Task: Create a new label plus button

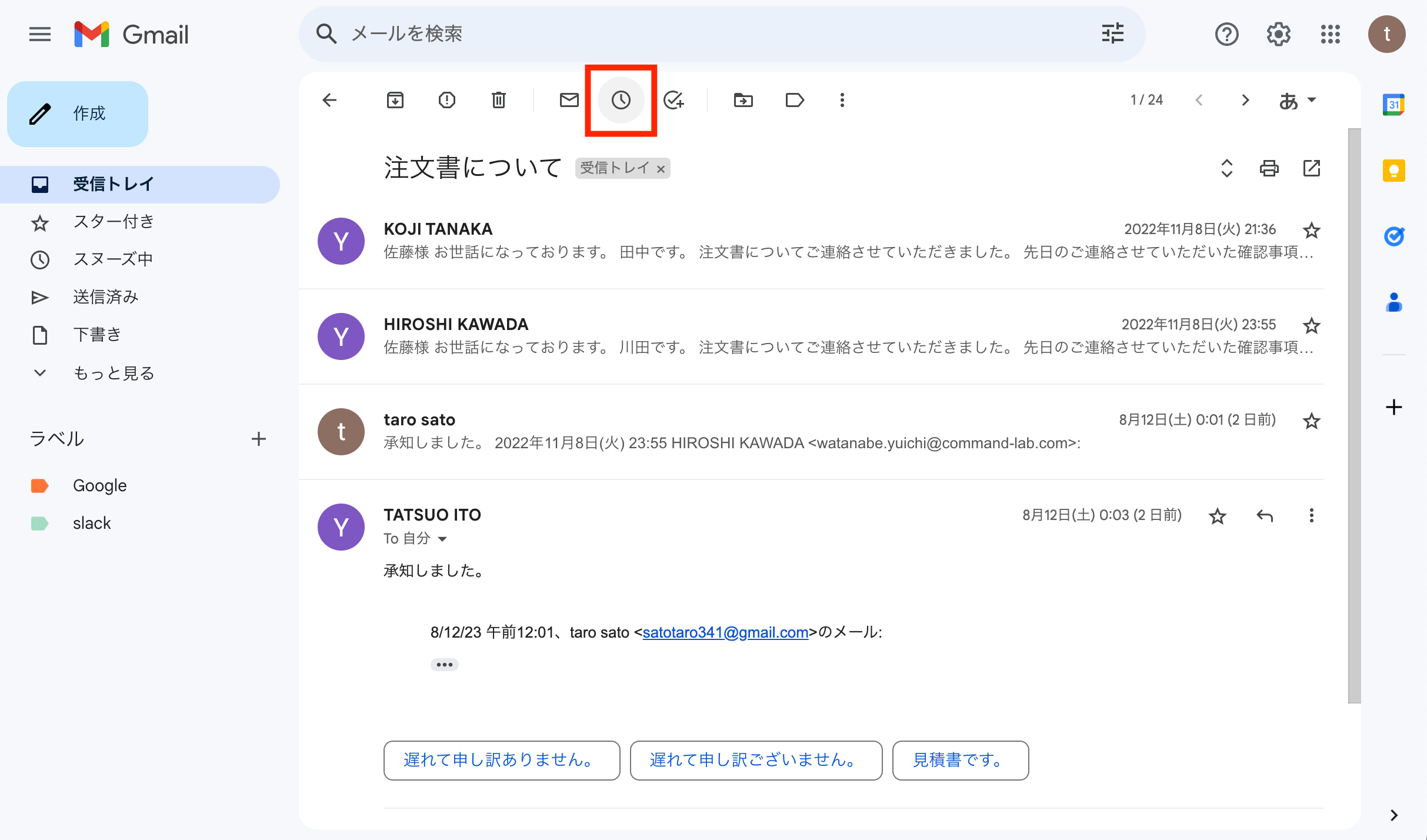Action: (x=259, y=439)
